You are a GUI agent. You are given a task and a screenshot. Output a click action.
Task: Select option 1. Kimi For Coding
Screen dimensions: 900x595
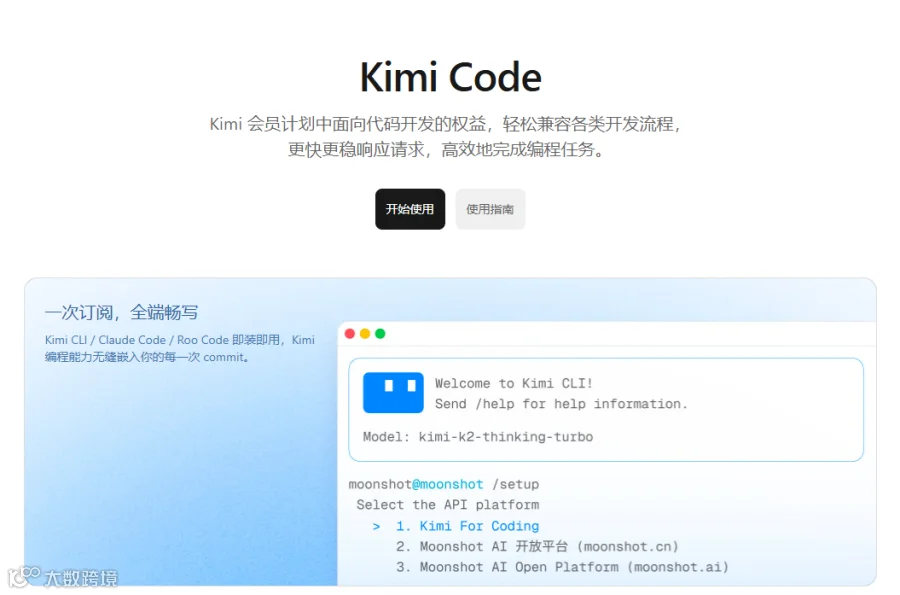click(467, 526)
